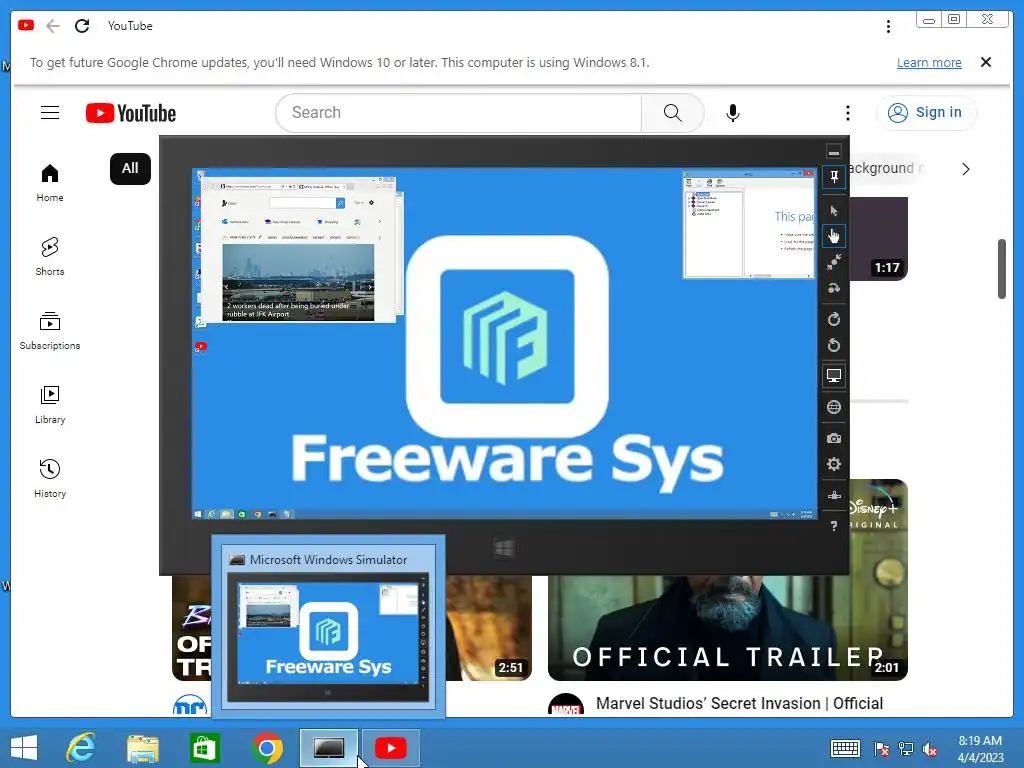
Task: Select basic touch mode hand icon
Action: click(x=834, y=236)
